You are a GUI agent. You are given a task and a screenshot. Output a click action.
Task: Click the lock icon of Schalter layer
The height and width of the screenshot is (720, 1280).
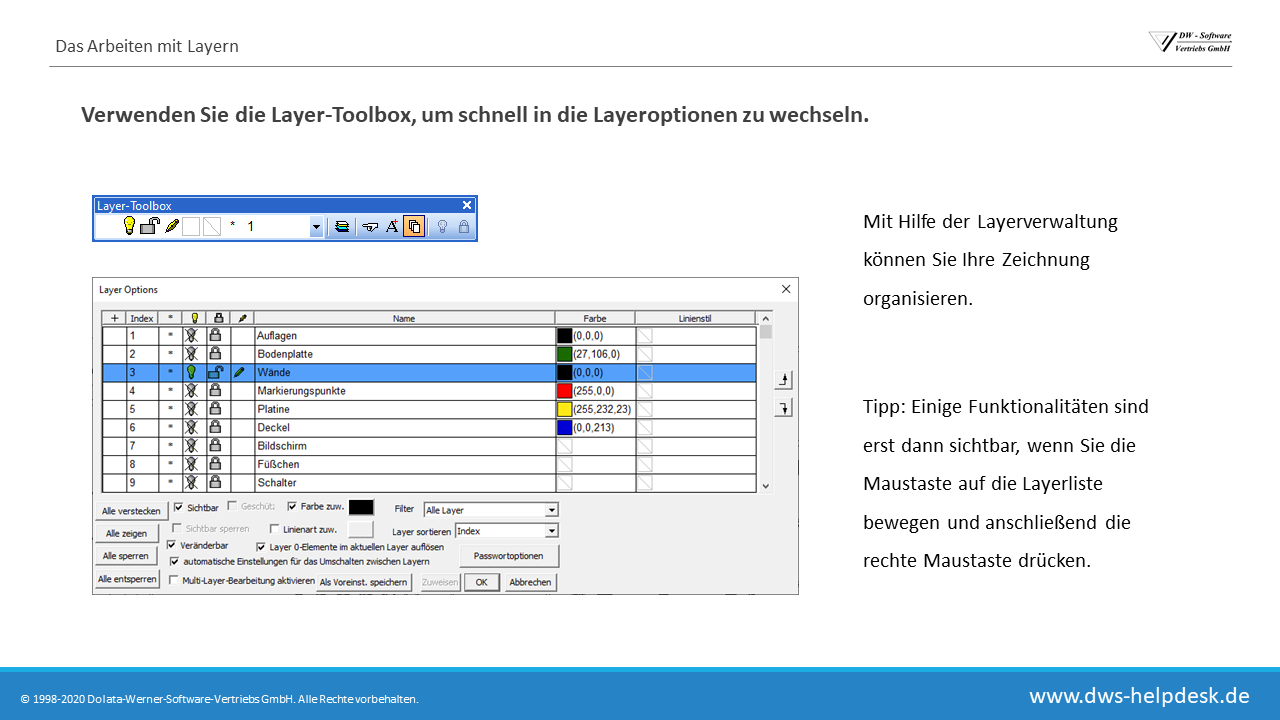[x=215, y=482]
